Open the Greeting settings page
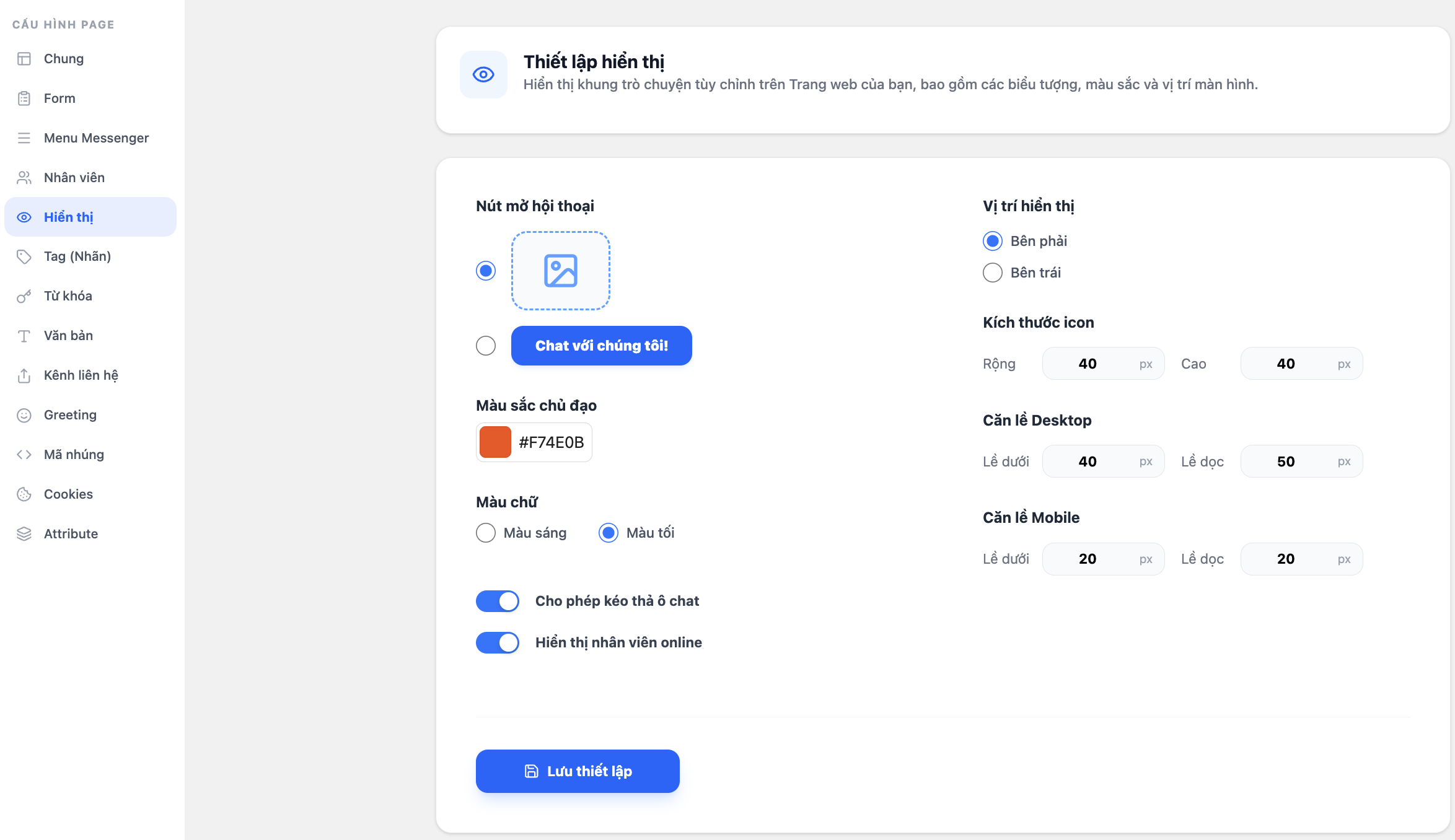 (70, 415)
